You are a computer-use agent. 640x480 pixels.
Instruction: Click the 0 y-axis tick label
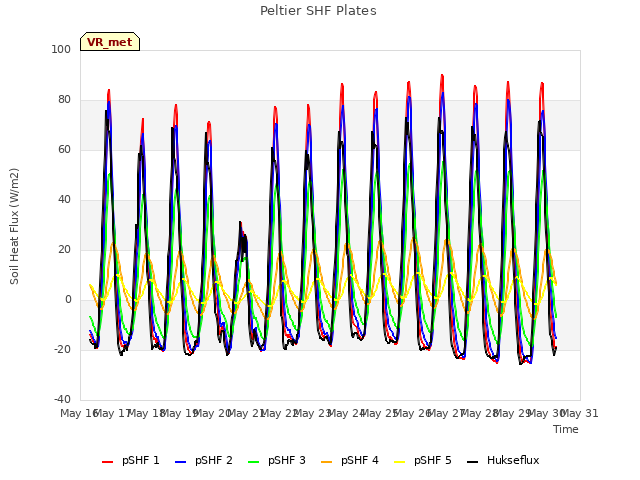point(68,300)
